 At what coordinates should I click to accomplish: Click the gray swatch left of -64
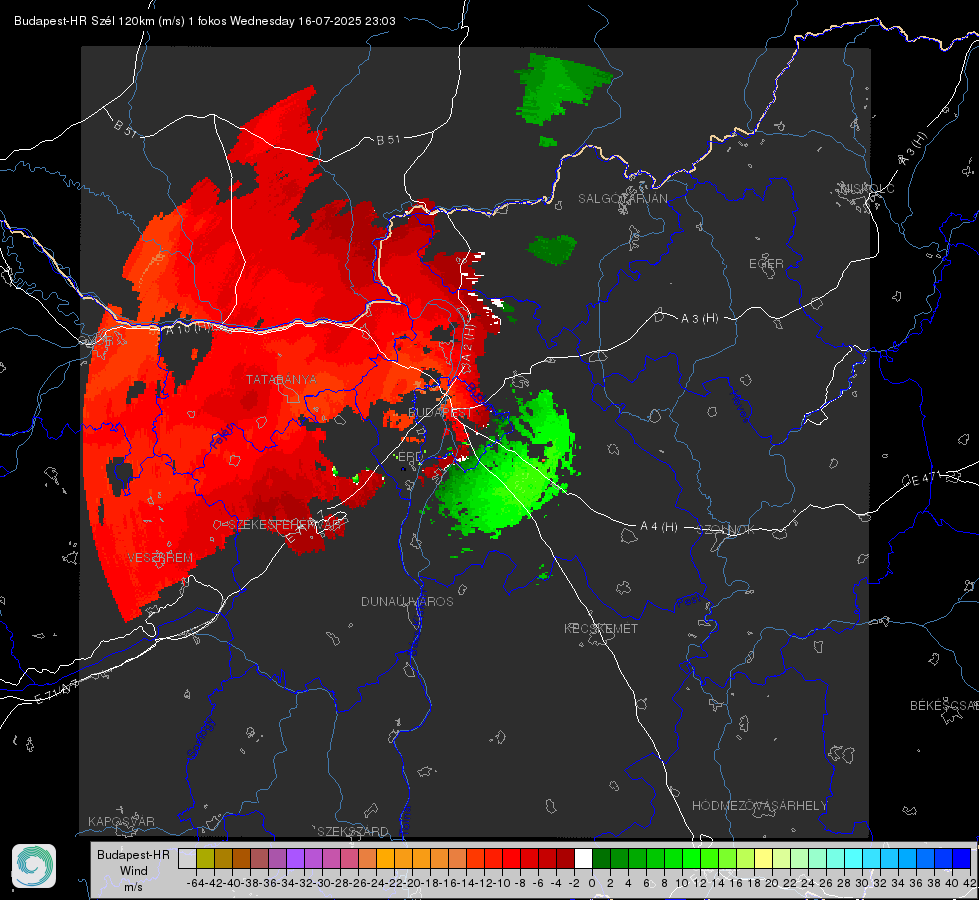click(x=187, y=858)
